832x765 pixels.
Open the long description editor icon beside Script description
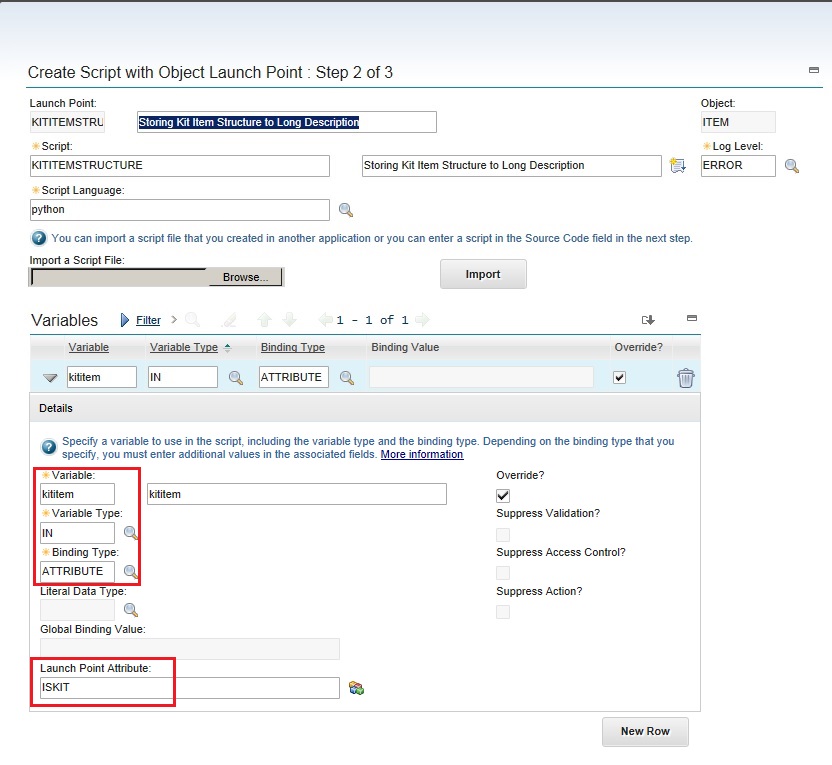pyautogui.click(x=678, y=166)
